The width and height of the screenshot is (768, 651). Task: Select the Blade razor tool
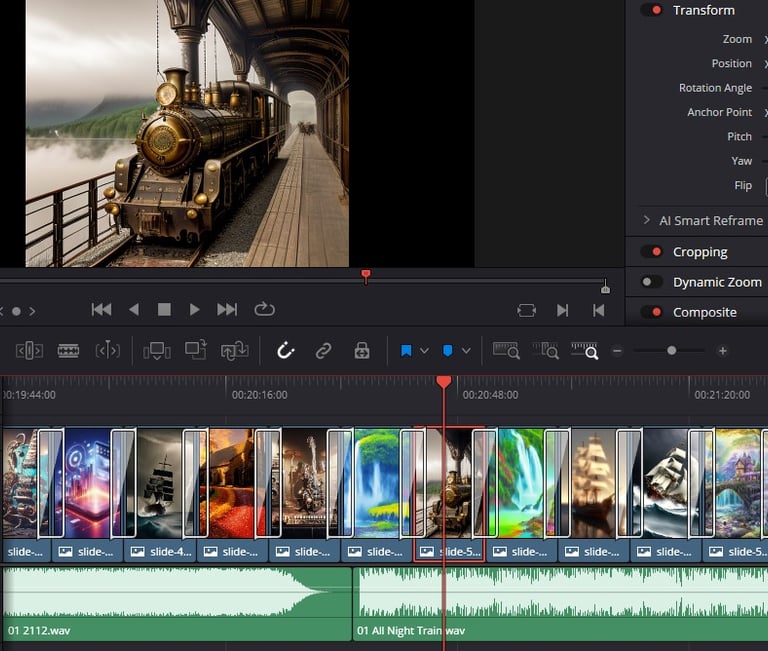tap(68, 351)
